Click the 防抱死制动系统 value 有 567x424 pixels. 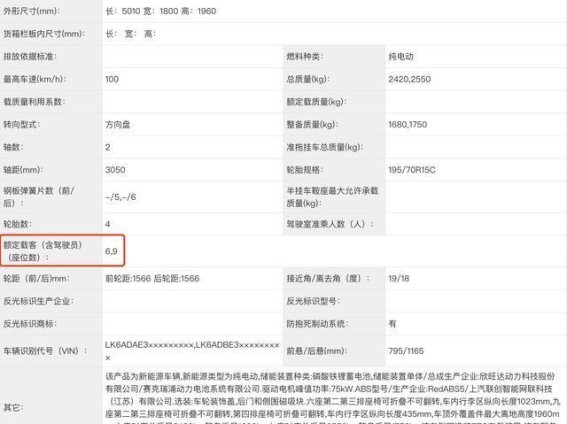(x=392, y=324)
